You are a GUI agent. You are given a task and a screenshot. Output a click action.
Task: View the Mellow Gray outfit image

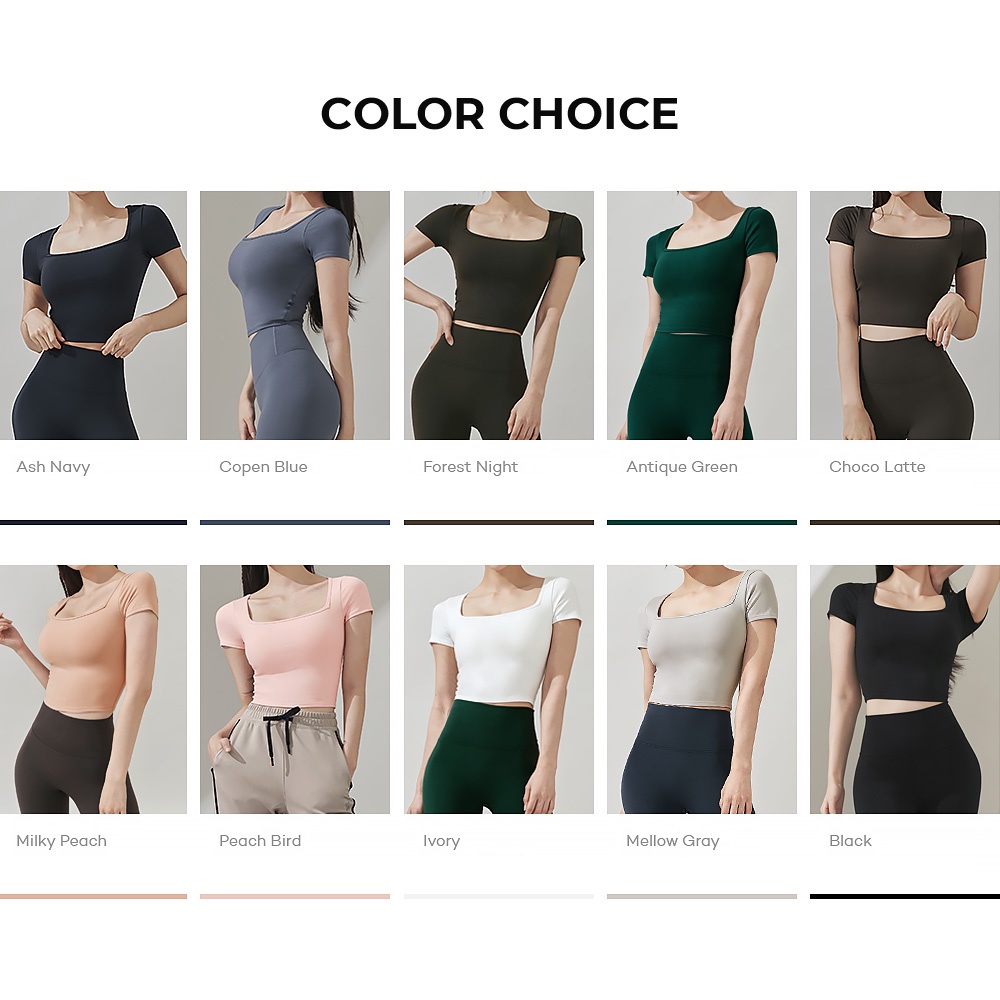click(x=702, y=689)
